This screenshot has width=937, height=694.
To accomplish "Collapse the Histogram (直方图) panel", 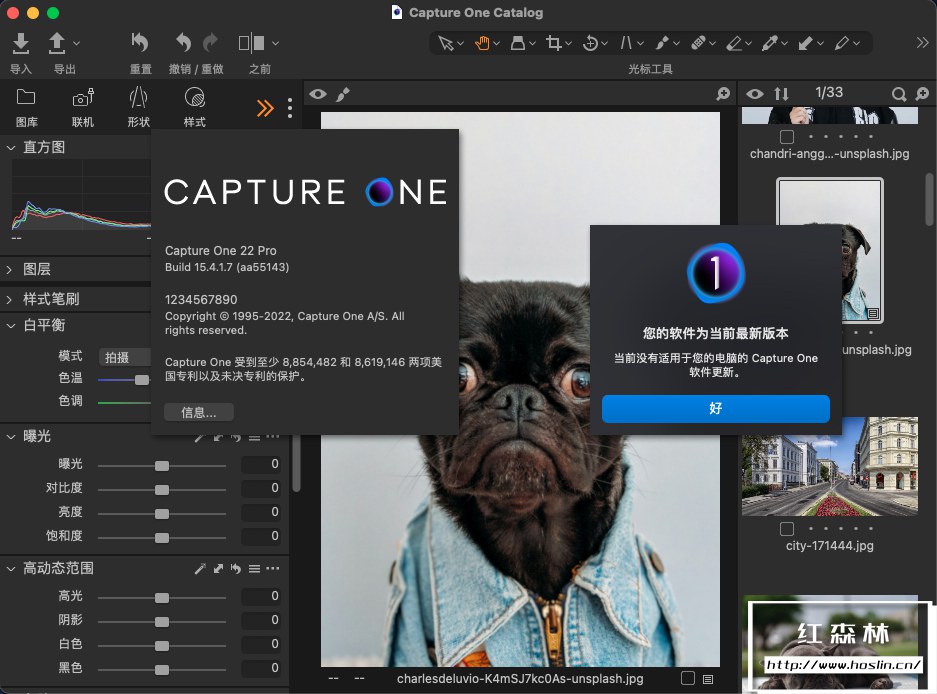I will click(11, 147).
